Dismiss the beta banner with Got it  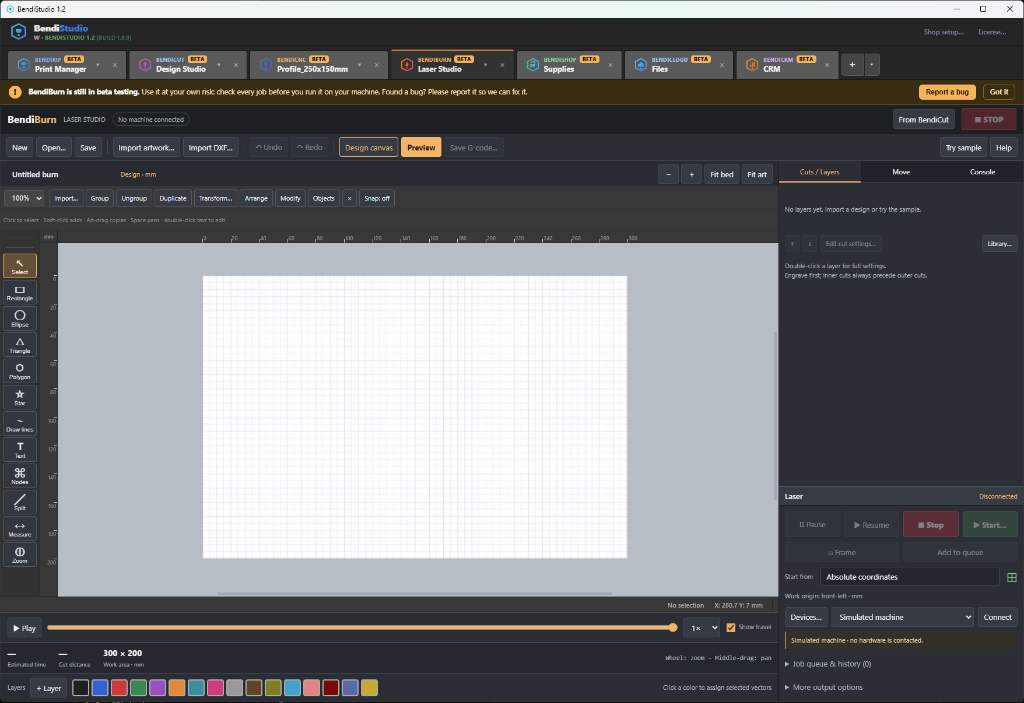(999, 92)
